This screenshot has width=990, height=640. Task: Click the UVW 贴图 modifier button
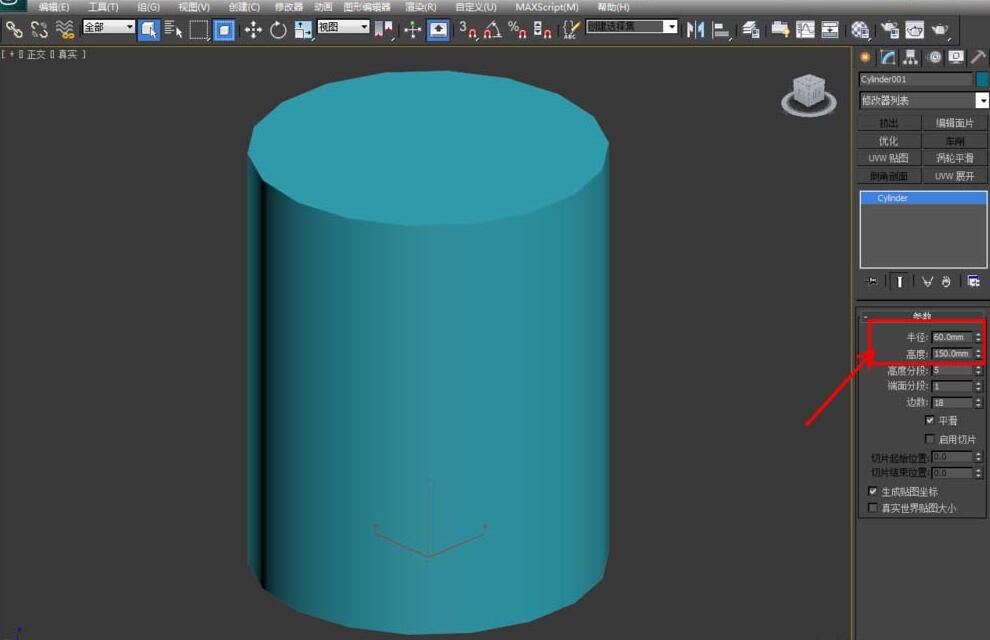click(888, 158)
